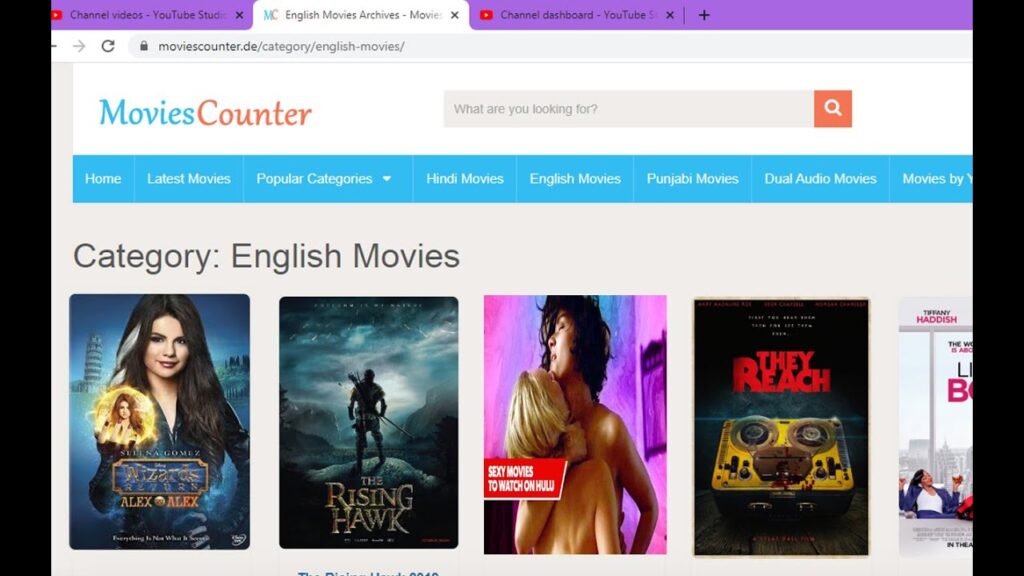Click the MoviesCounter site logo

point(205,112)
